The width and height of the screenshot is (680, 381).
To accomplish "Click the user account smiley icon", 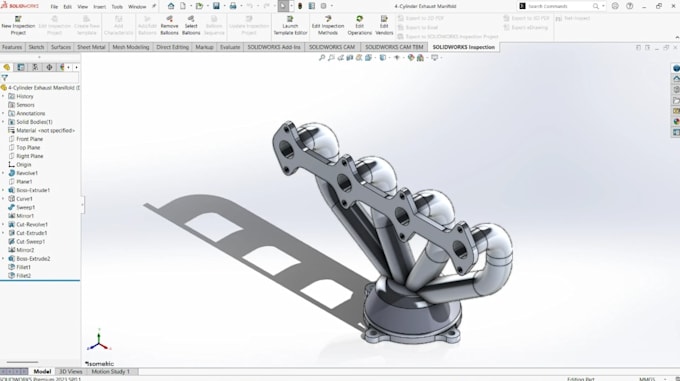I will 615,6.
